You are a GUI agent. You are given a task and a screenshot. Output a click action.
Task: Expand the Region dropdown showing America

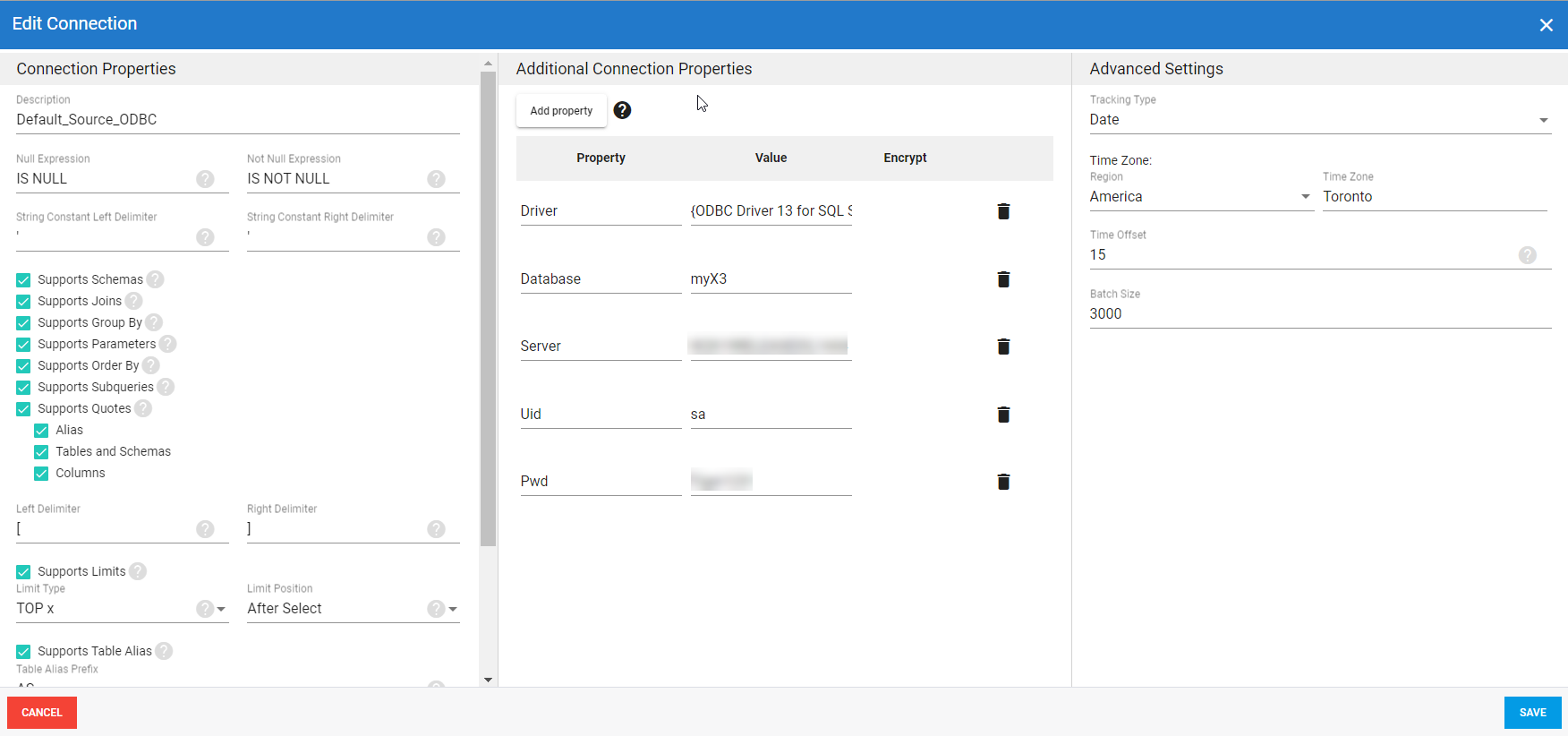(1200, 197)
